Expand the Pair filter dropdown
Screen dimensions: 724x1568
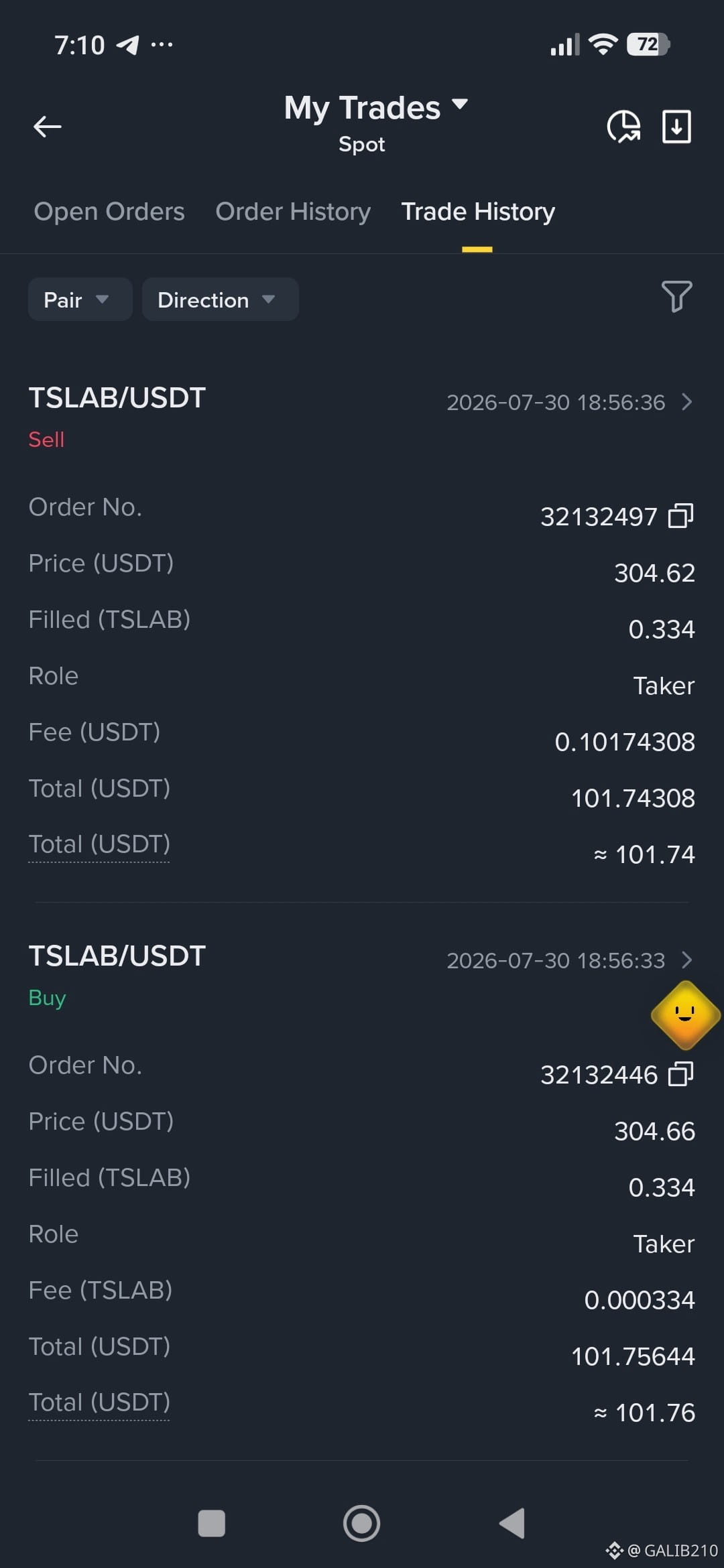(80, 300)
